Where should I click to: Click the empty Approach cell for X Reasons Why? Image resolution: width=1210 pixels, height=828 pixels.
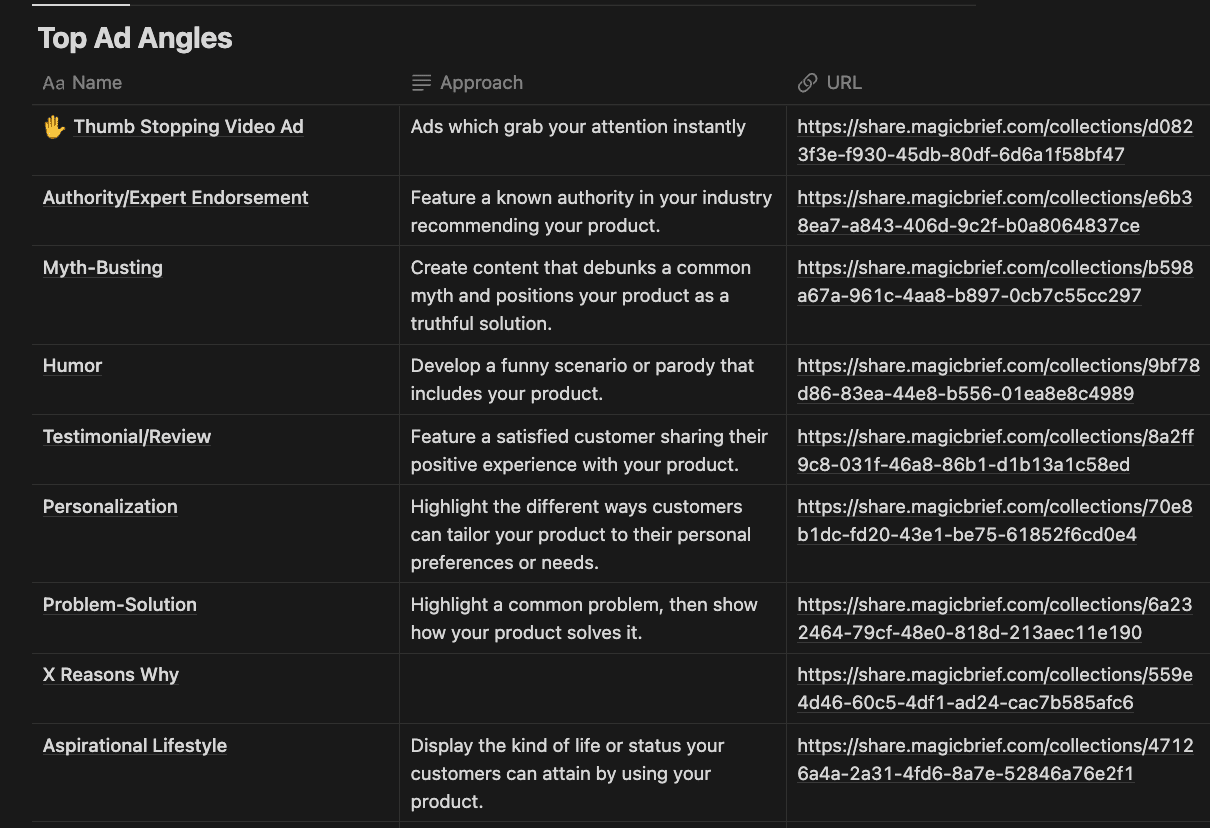(593, 689)
